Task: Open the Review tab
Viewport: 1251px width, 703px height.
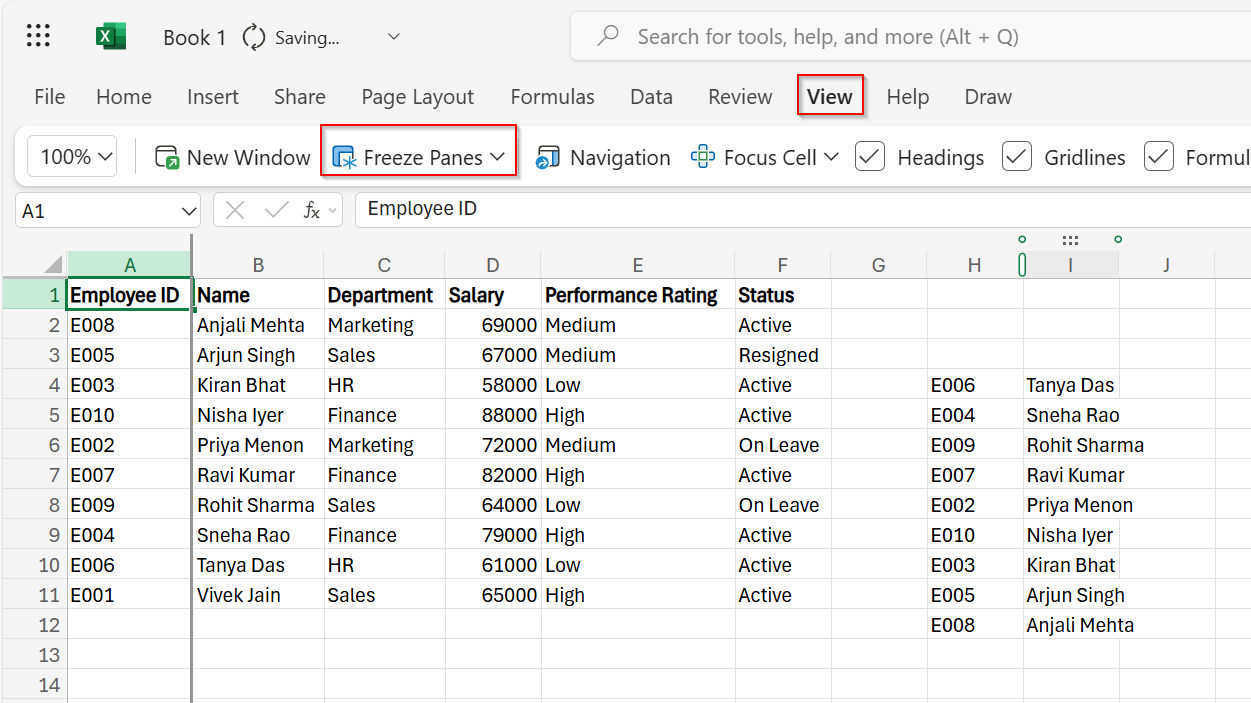Action: [x=740, y=96]
